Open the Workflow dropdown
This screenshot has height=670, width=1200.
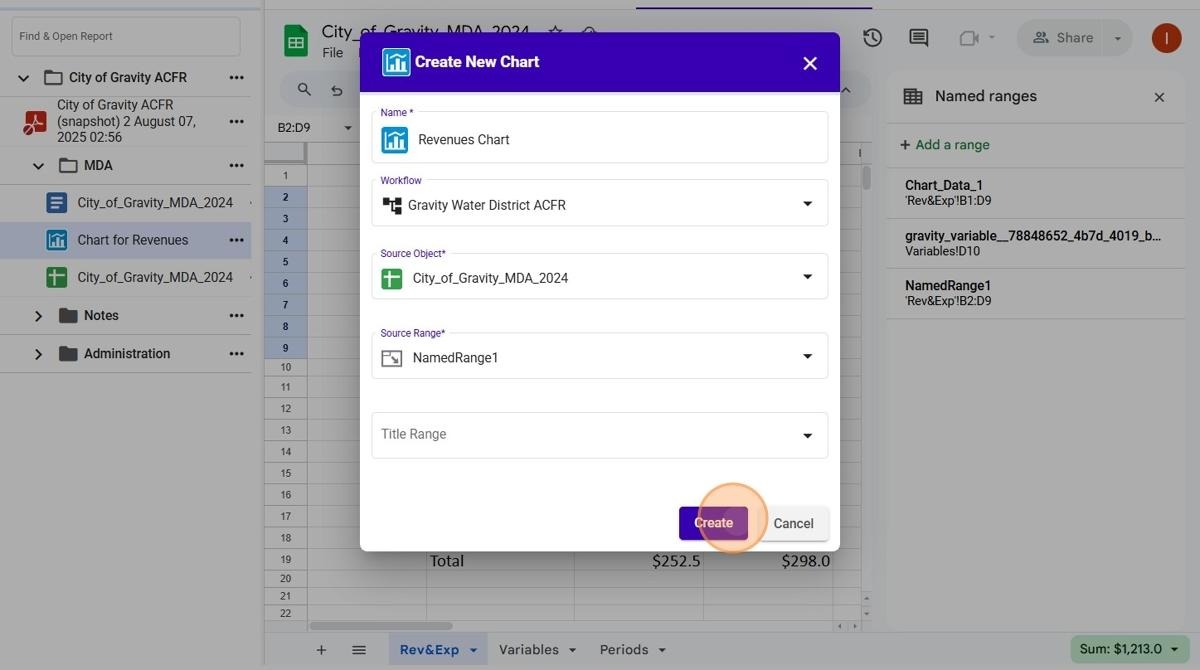600,205
